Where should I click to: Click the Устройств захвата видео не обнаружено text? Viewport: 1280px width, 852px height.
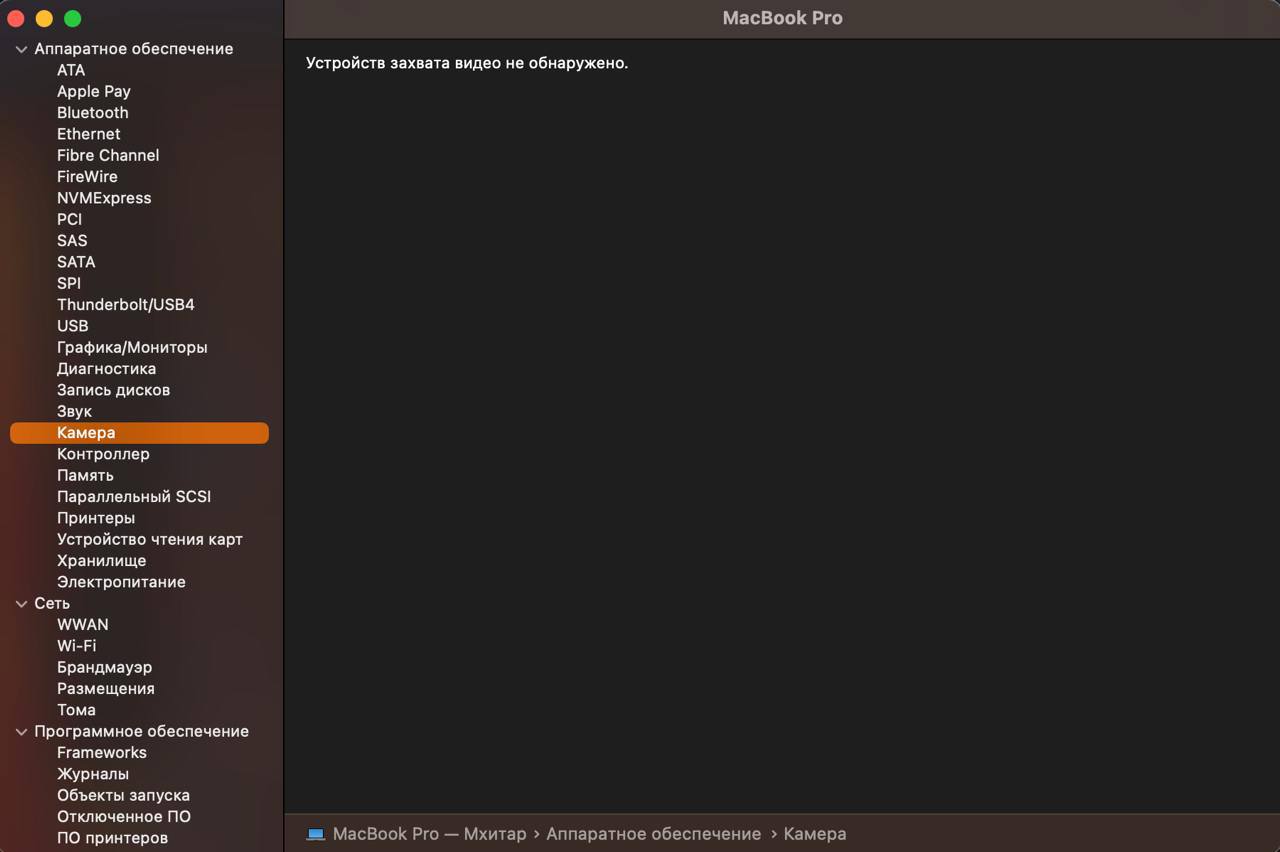point(467,63)
